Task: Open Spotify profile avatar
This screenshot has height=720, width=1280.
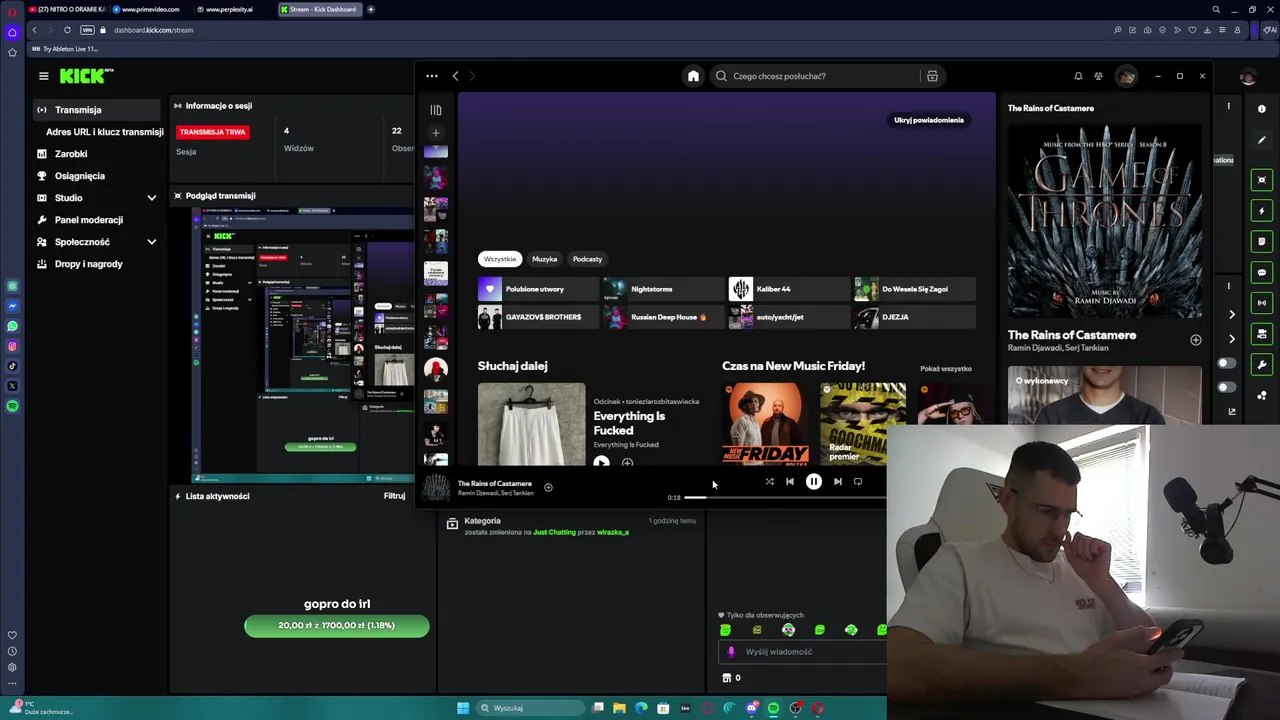Action: (x=1126, y=76)
